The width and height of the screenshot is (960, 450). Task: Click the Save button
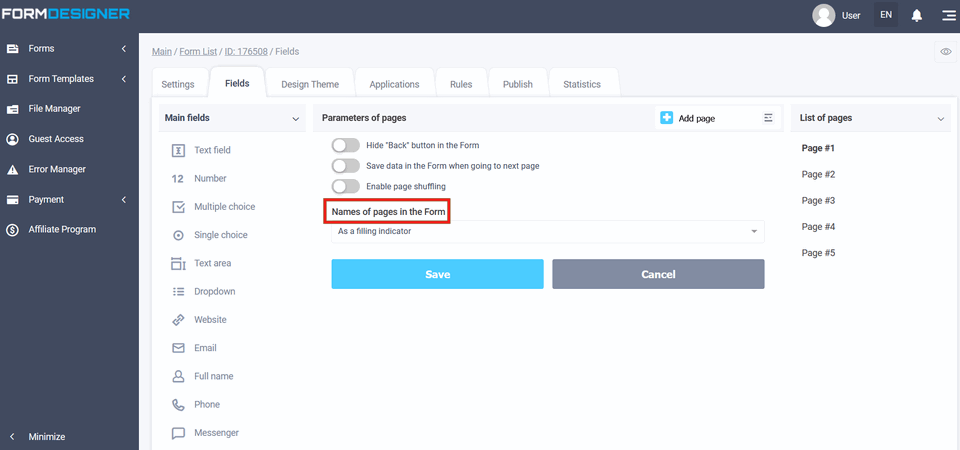point(438,274)
